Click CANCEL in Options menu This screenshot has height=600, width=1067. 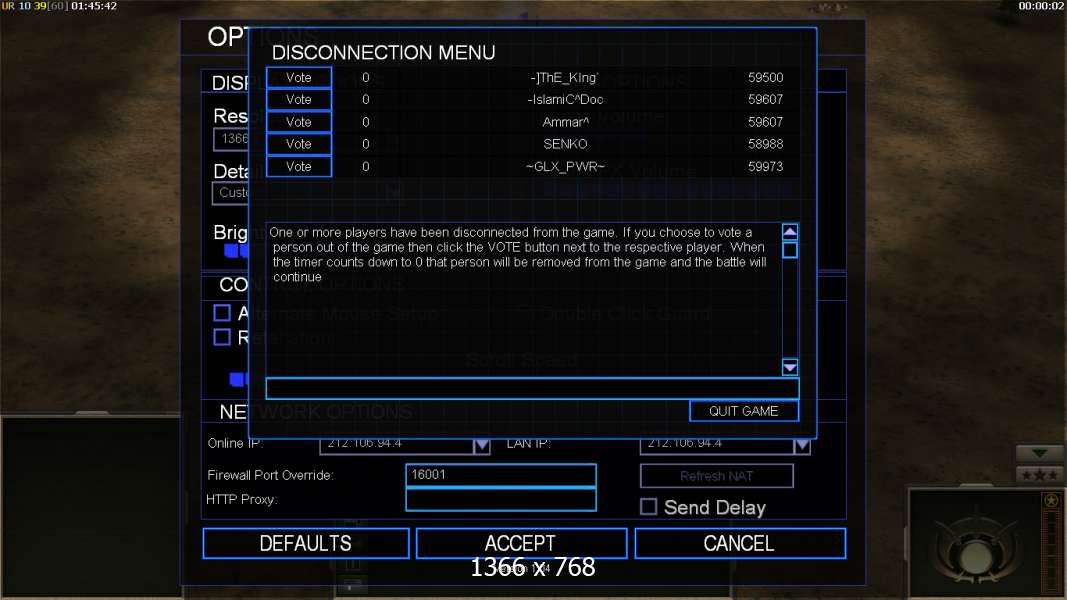[x=740, y=544]
